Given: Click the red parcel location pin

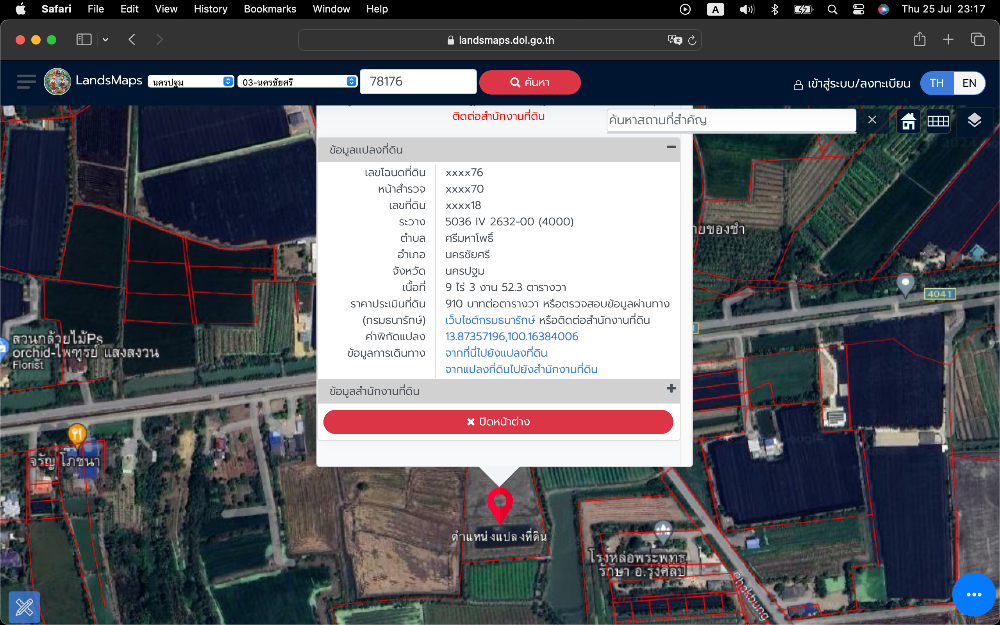Looking at the screenshot, I should point(499,504).
